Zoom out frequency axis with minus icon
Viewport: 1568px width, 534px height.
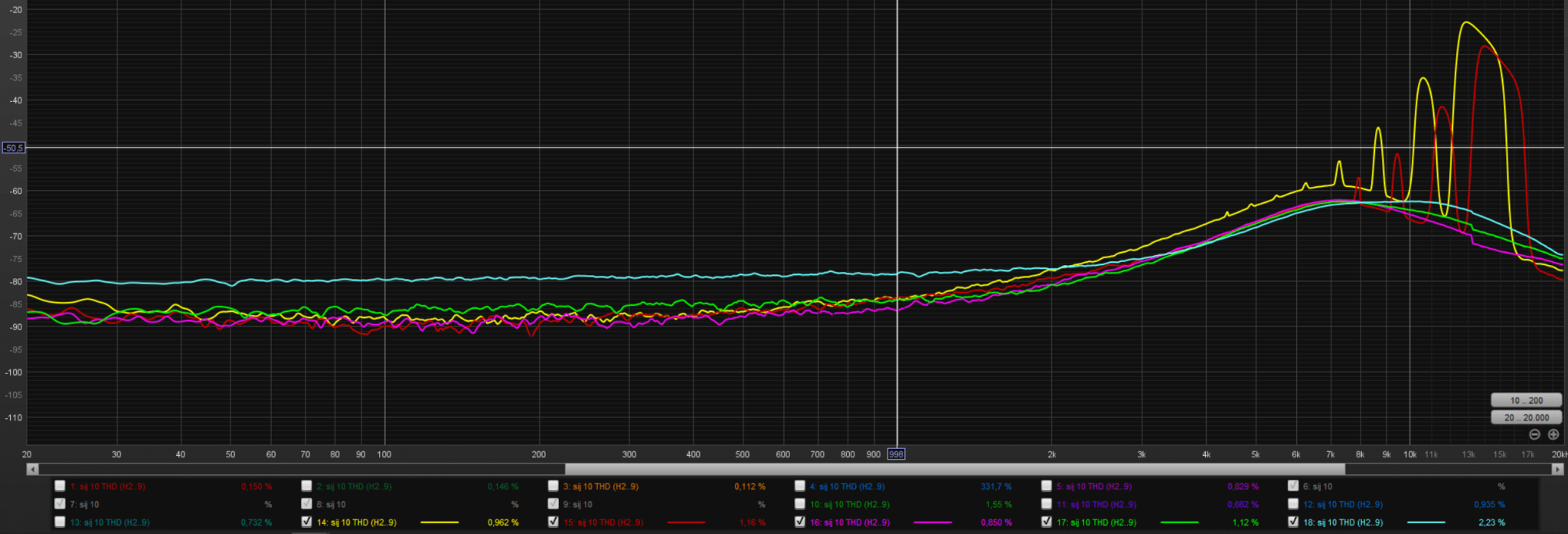click(x=1534, y=434)
